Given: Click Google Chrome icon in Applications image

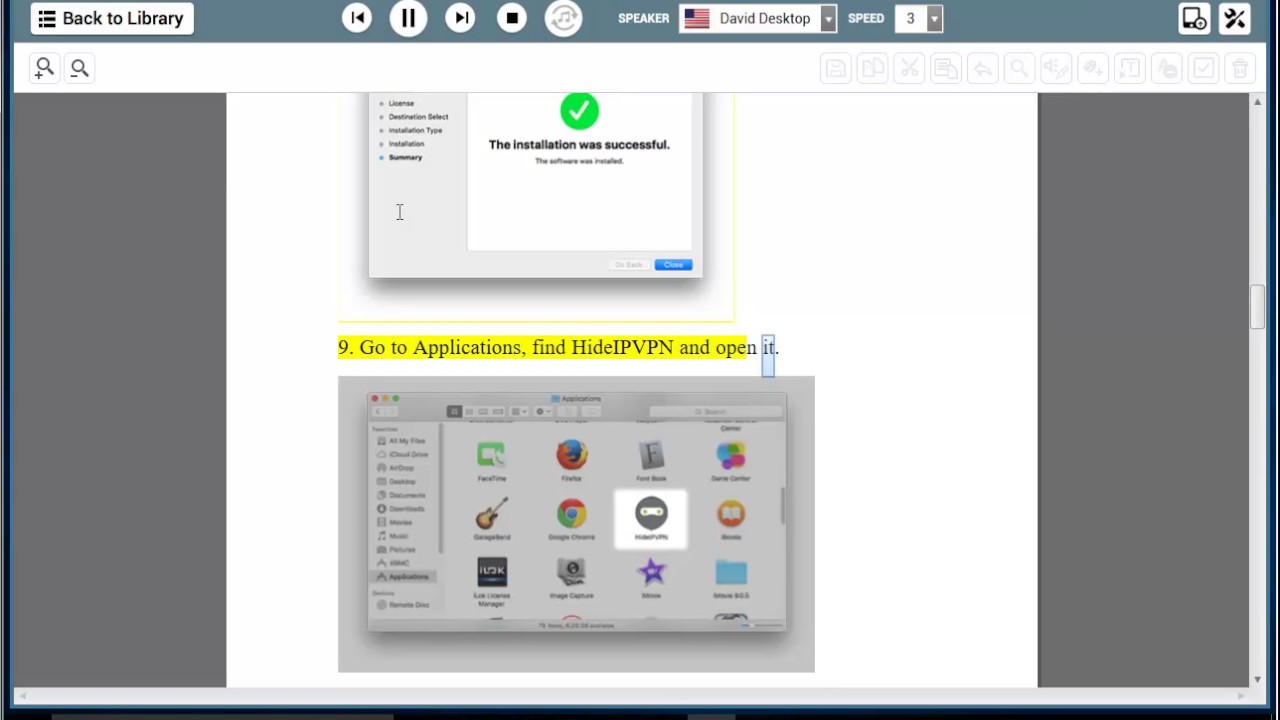Looking at the screenshot, I should click(x=572, y=514).
